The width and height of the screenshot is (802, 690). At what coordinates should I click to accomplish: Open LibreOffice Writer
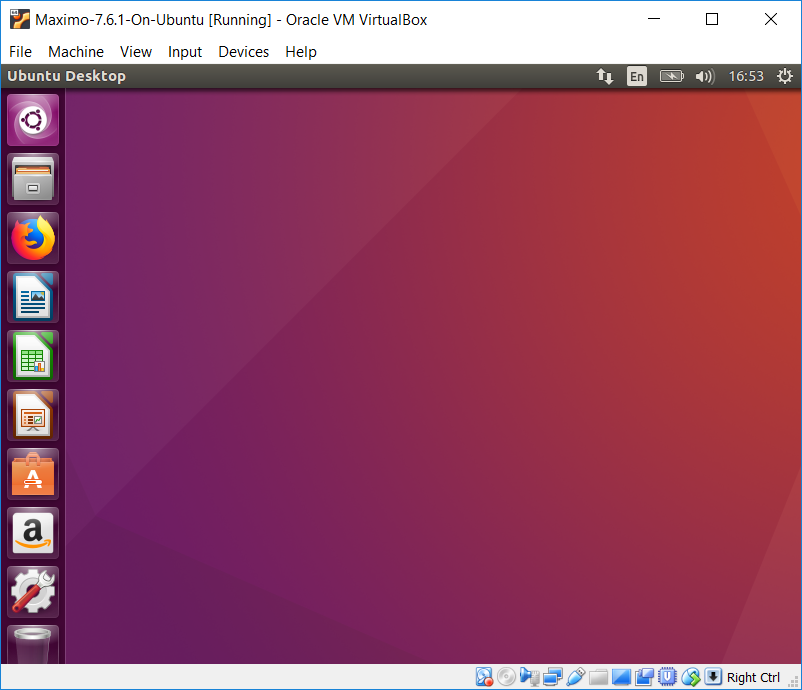(33, 297)
